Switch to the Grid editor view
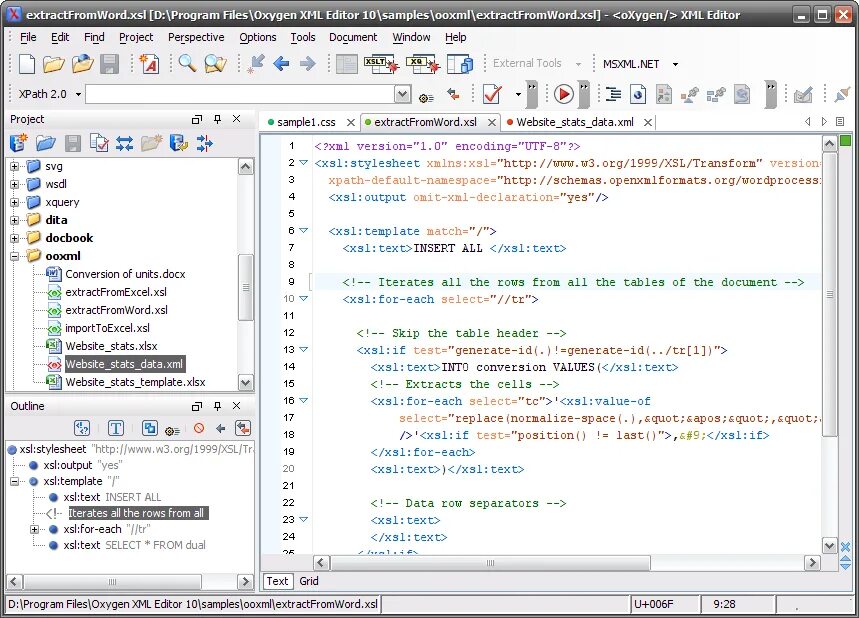859x618 pixels. tap(309, 581)
